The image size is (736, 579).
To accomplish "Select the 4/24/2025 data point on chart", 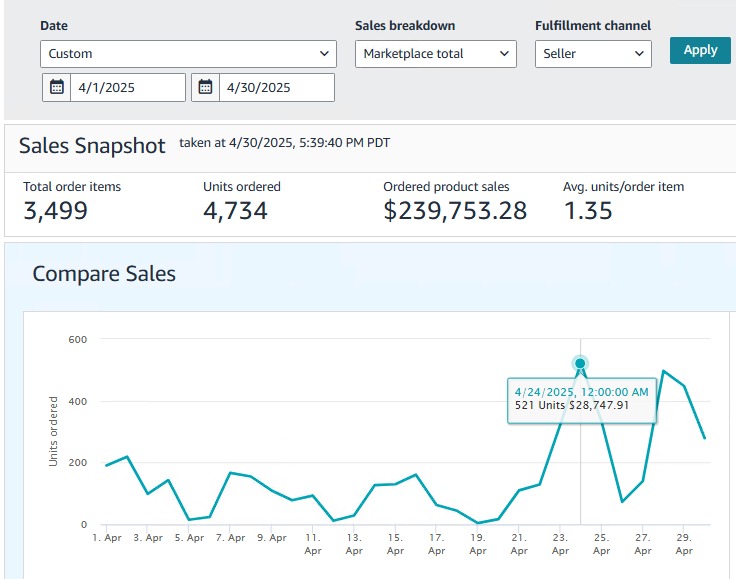I will 580,363.
